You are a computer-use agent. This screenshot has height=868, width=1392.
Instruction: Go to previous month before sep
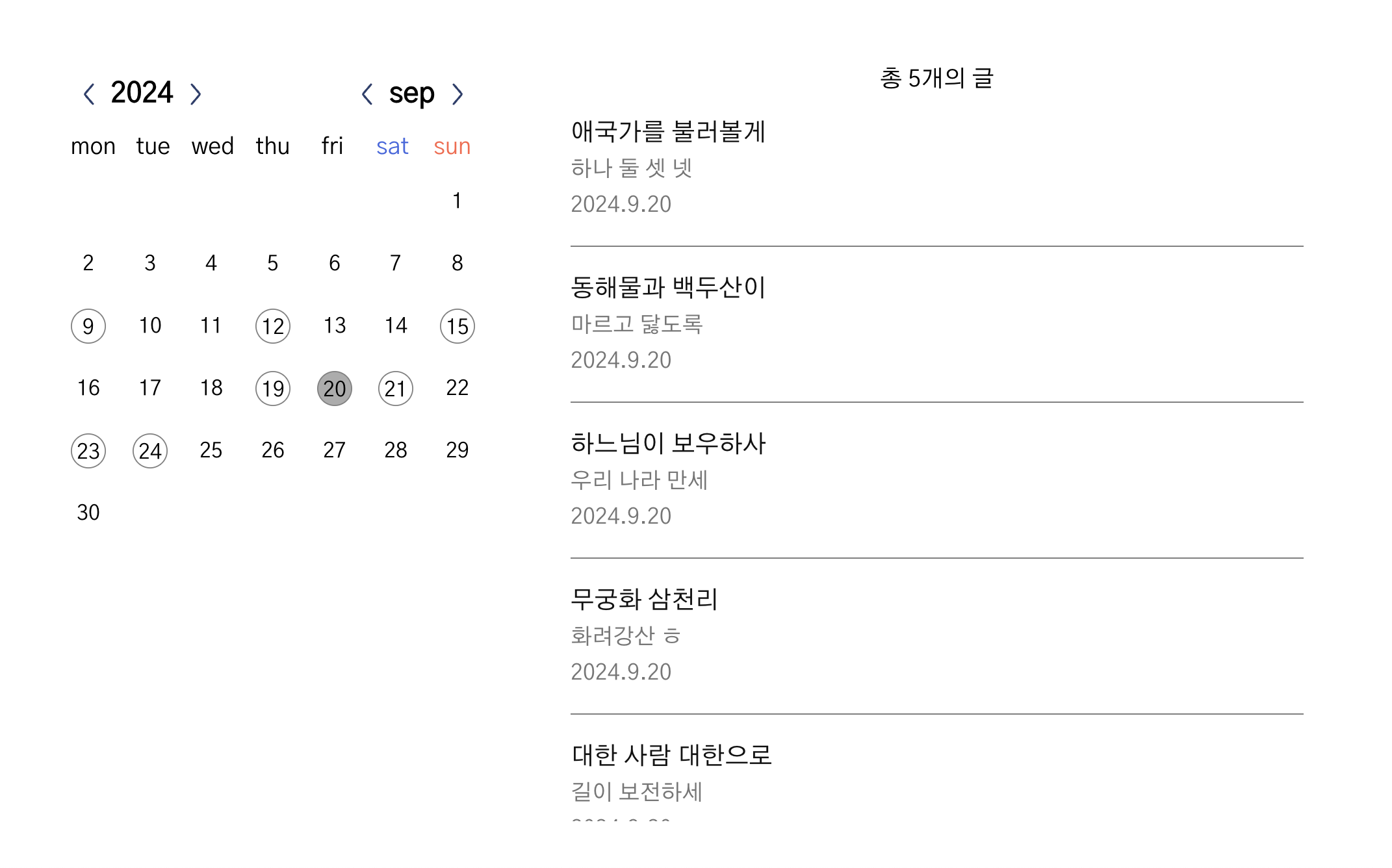[x=367, y=94]
